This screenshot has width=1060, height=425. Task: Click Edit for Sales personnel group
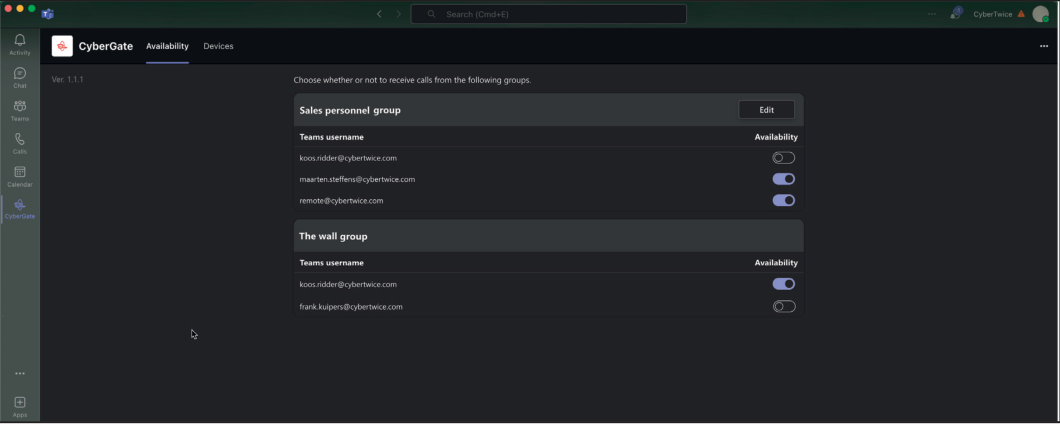766,110
